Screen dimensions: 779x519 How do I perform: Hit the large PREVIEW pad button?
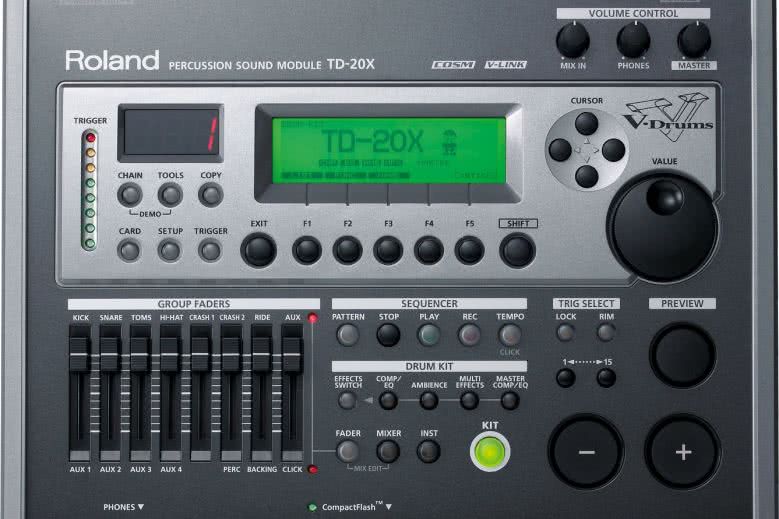683,355
